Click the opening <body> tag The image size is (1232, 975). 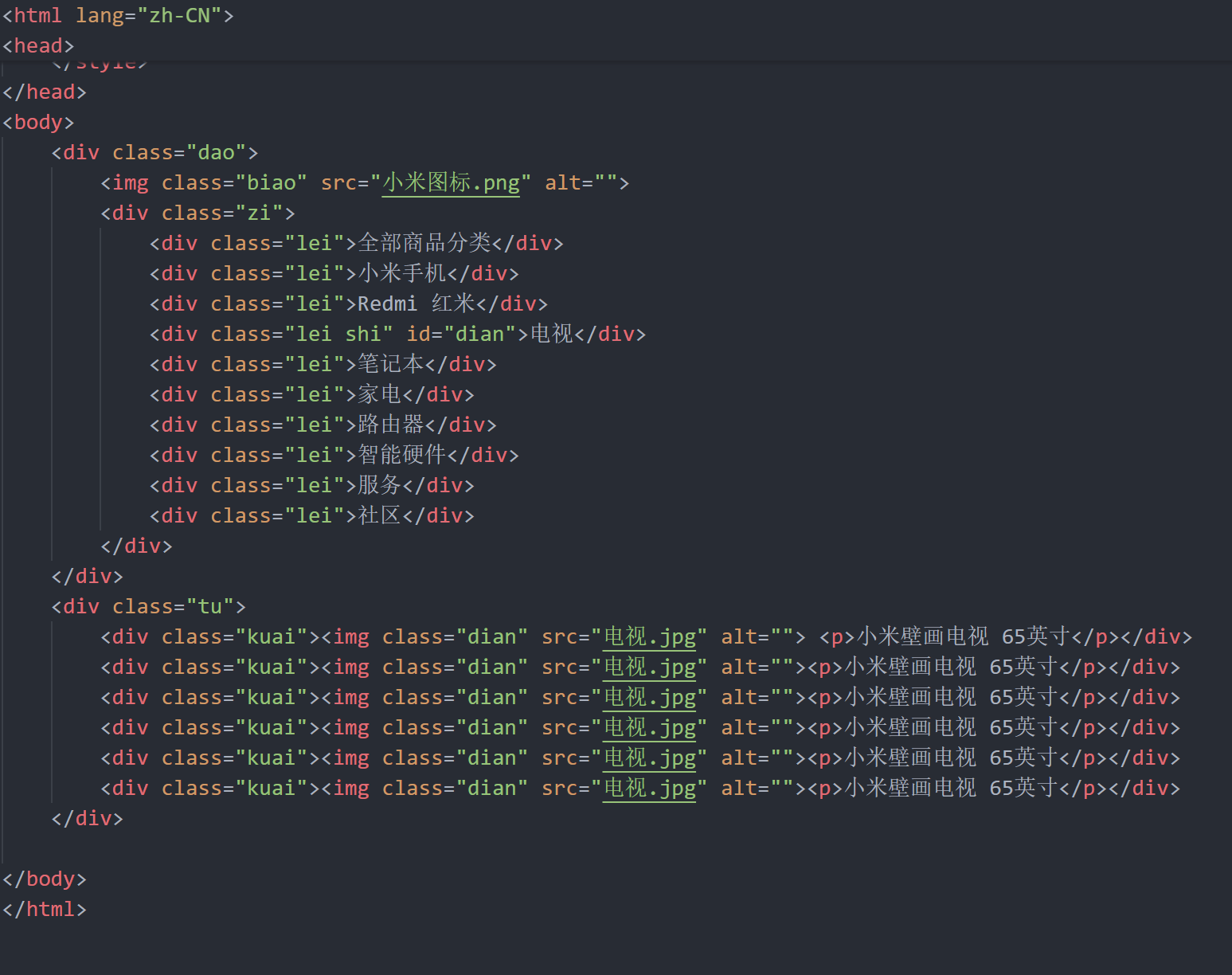[37, 121]
